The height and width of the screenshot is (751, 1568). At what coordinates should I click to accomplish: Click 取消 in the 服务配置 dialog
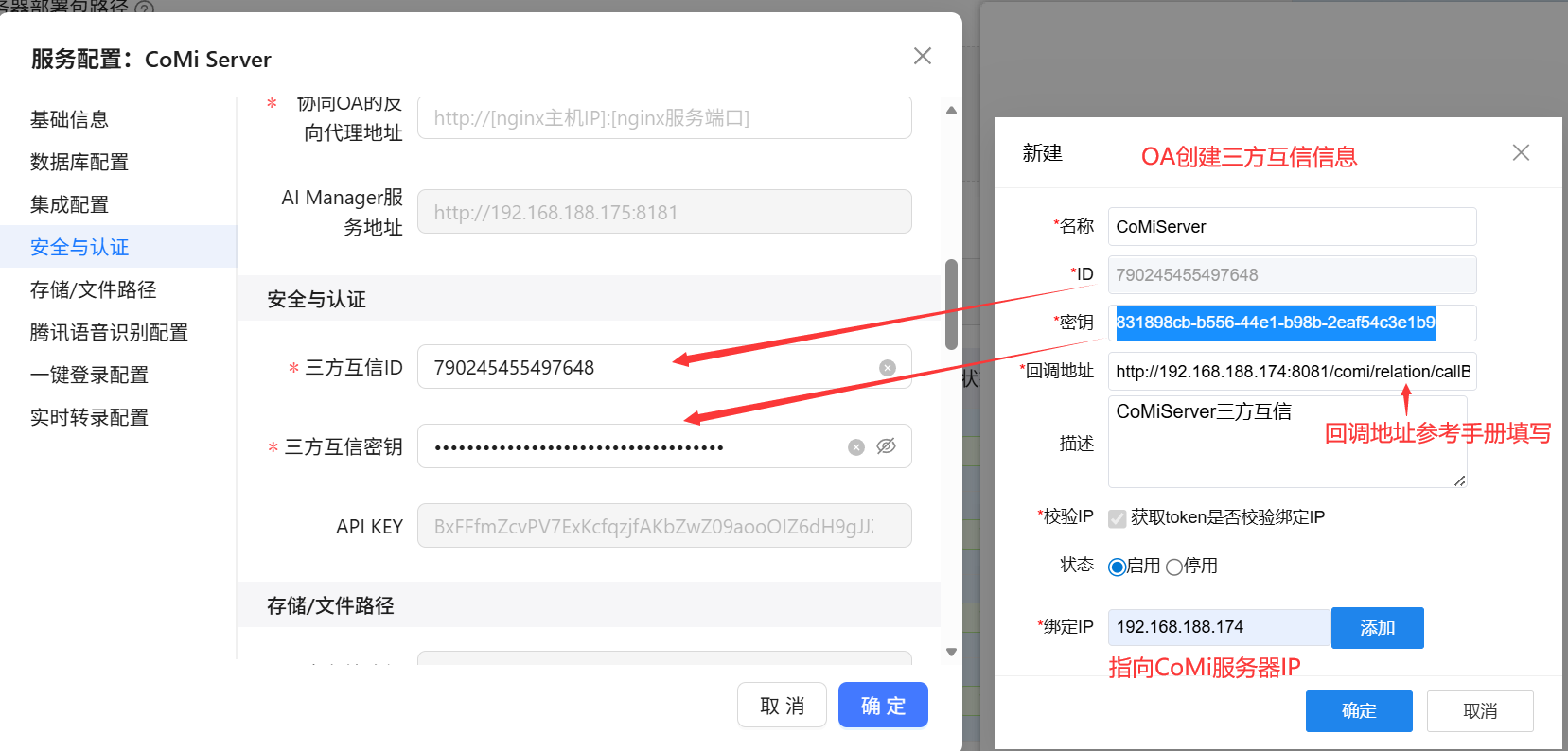(782, 706)
